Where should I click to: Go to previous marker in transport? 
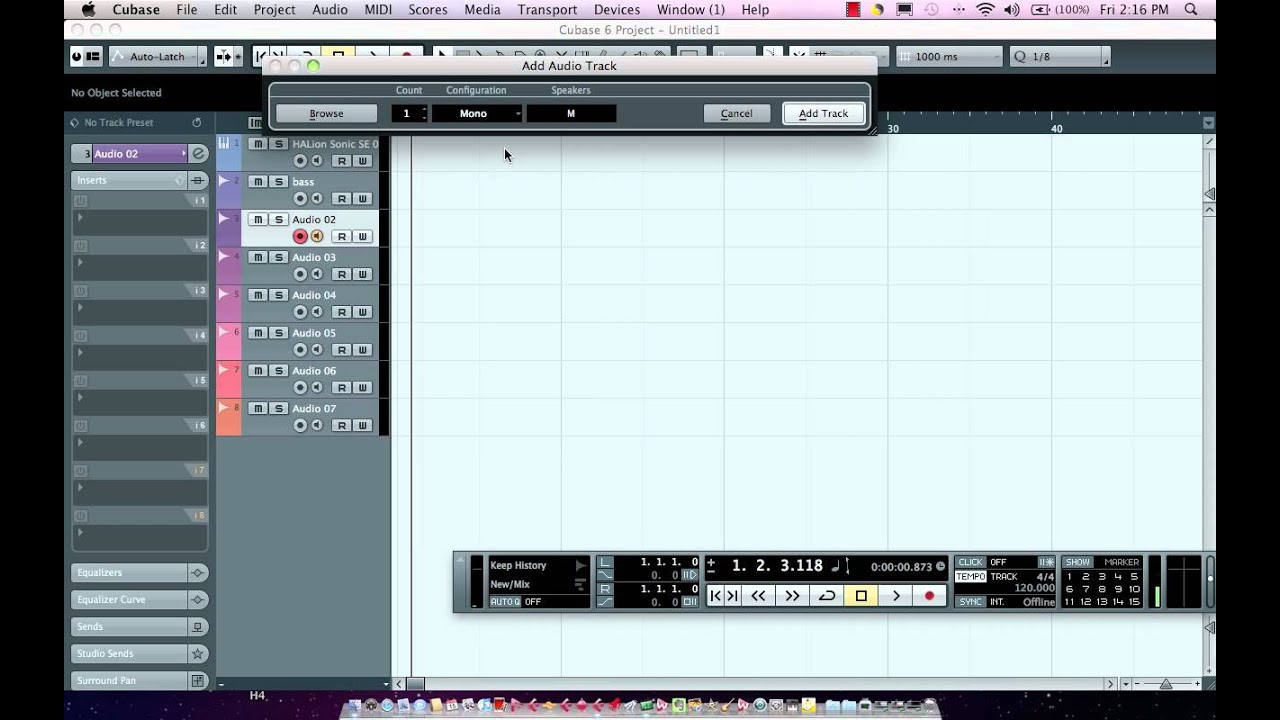(715, 596)
